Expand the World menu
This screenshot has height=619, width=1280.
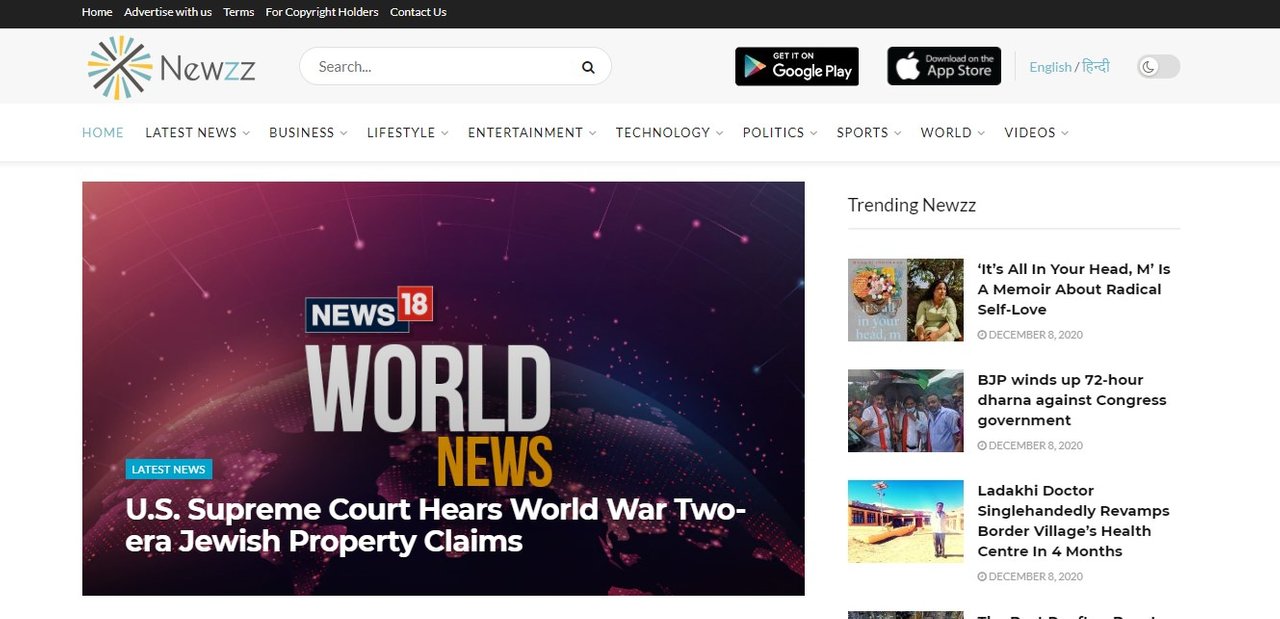click(x=953, y=132)
